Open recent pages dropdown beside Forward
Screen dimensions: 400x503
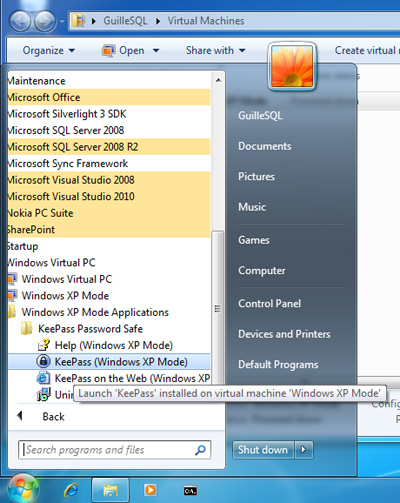pos(62,22)
